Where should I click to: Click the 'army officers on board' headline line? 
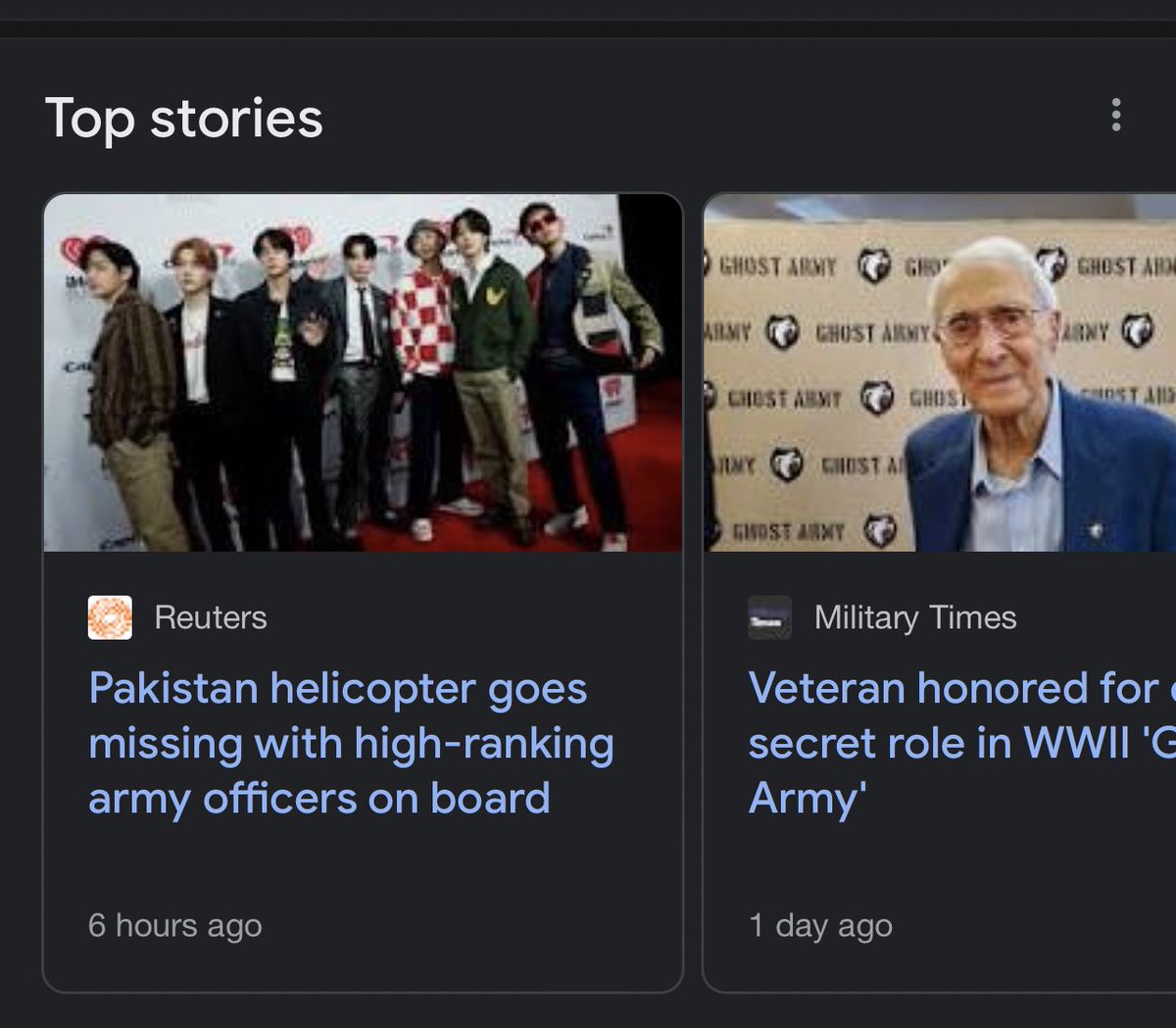[319, 798]
